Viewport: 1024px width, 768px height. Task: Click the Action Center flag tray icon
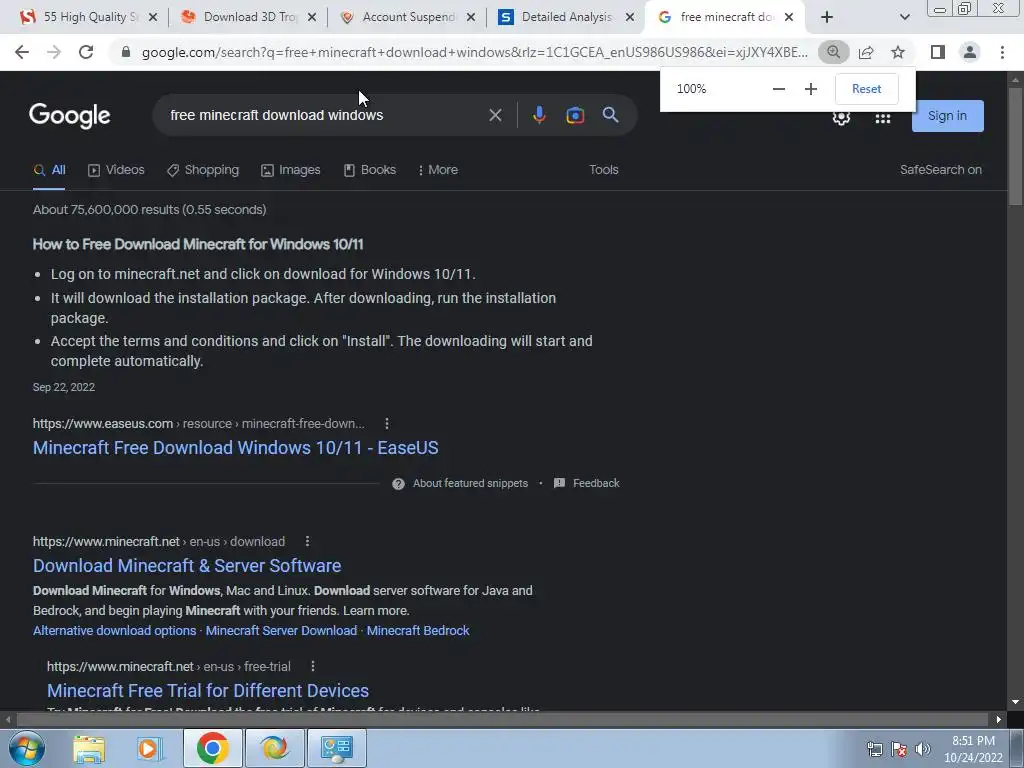pos(899,749)
